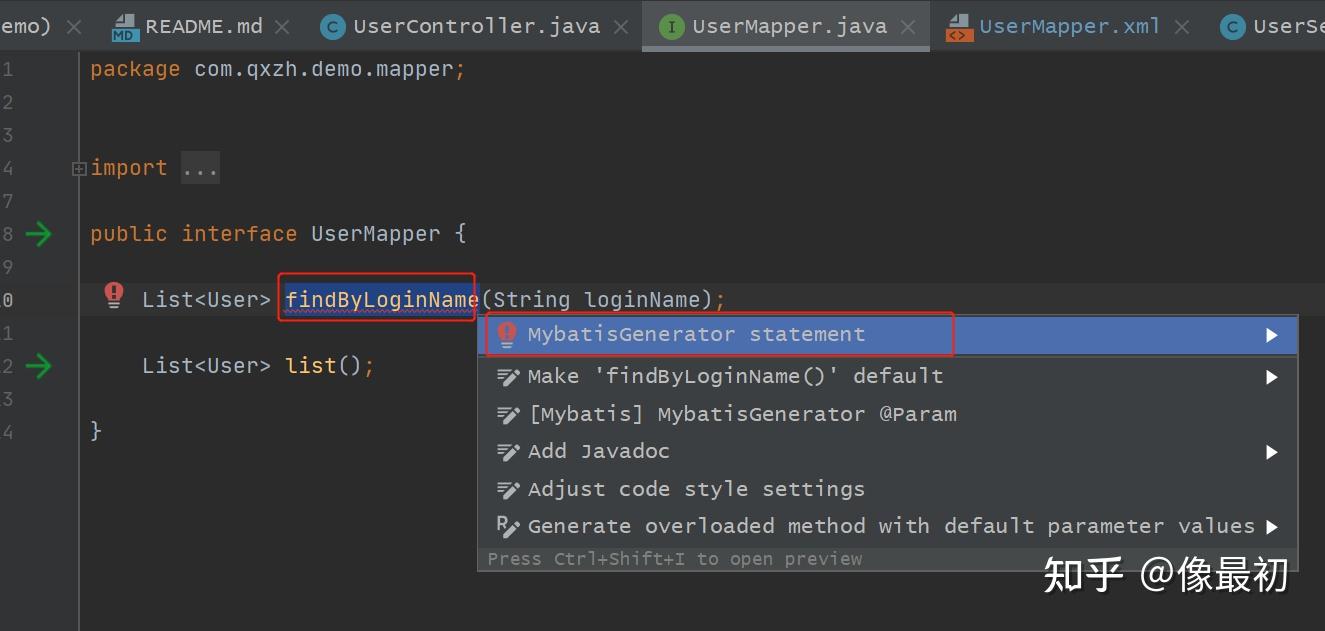Click the package com.qxzh.demo.mapper line
Image resolution: width=1325 pixels, height=631 pixels.
point(278,69)
